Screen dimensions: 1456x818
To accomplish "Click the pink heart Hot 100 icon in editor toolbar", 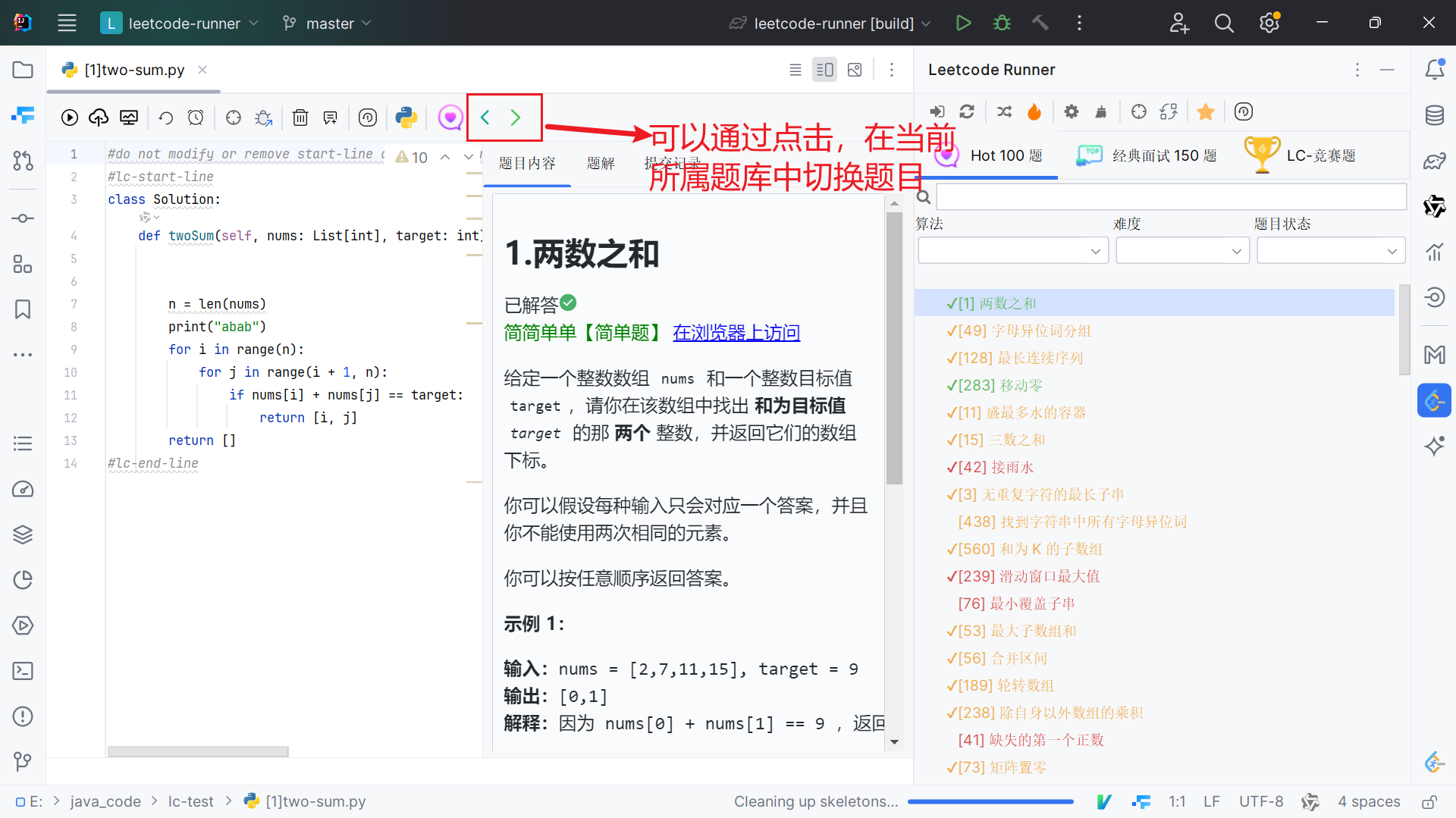I will [450, 118].
